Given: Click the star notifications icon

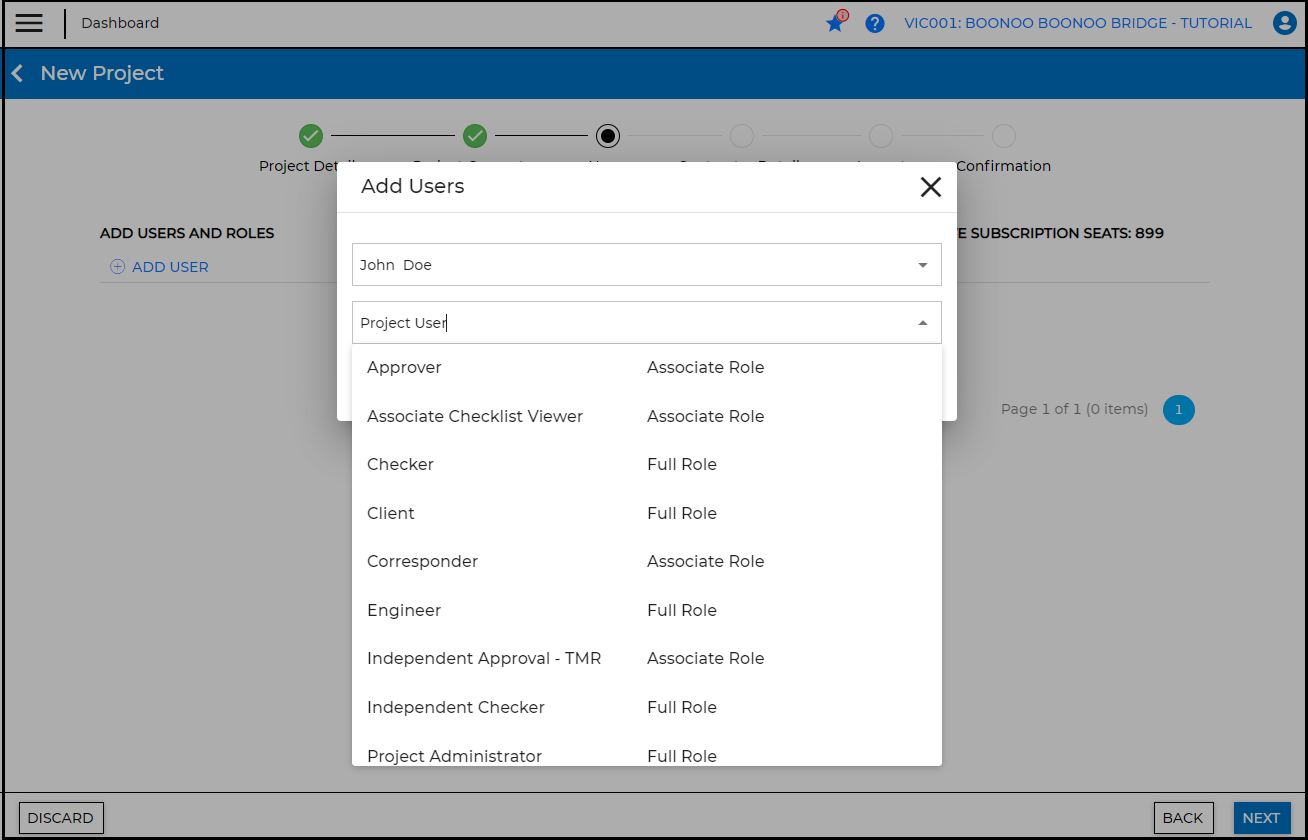Looking at the screenshot, I should 835,23.
